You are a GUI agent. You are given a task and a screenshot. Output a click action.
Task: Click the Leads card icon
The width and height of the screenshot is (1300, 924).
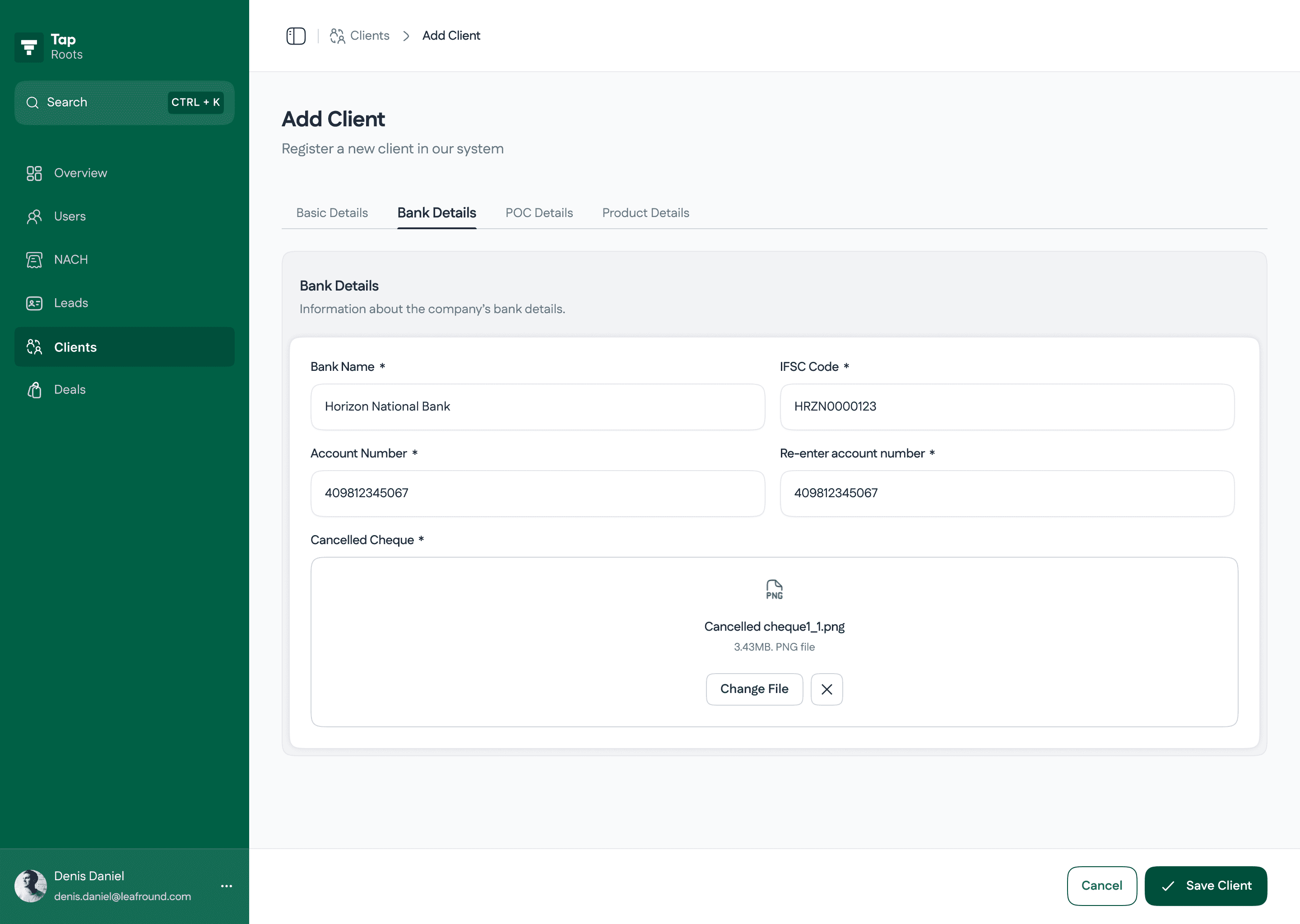pos(34,303)
